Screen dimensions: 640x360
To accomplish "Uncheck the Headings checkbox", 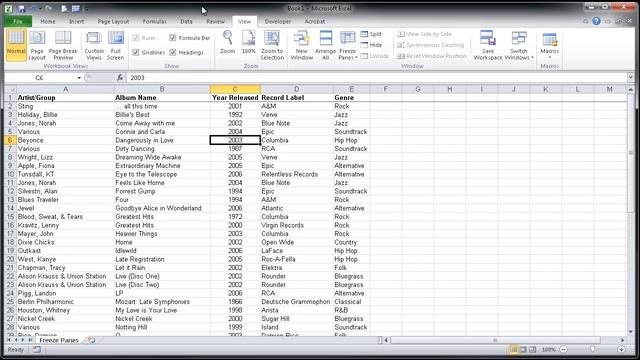I will pyautogui.click(x=173, y=52).
